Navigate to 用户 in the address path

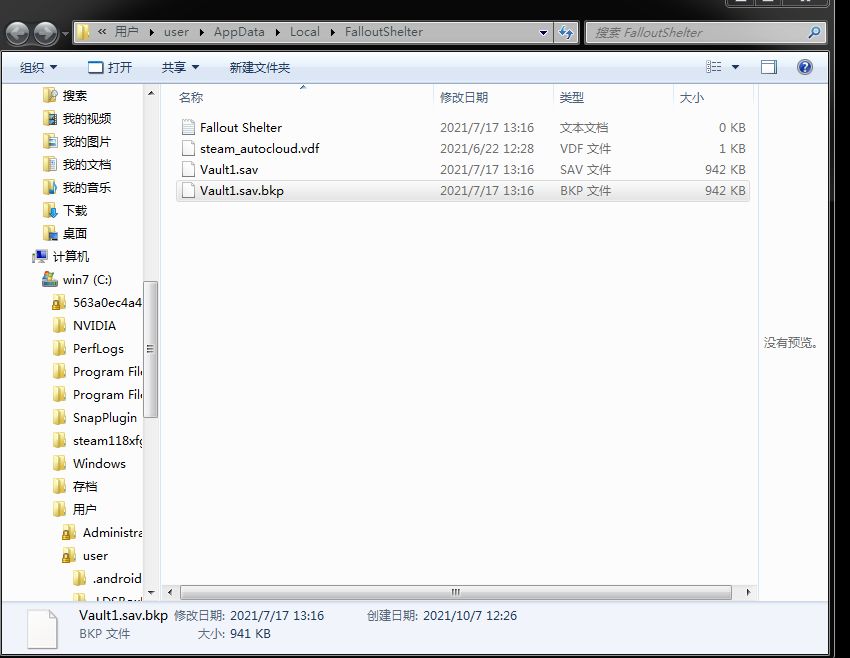click(x=126, y=32)
